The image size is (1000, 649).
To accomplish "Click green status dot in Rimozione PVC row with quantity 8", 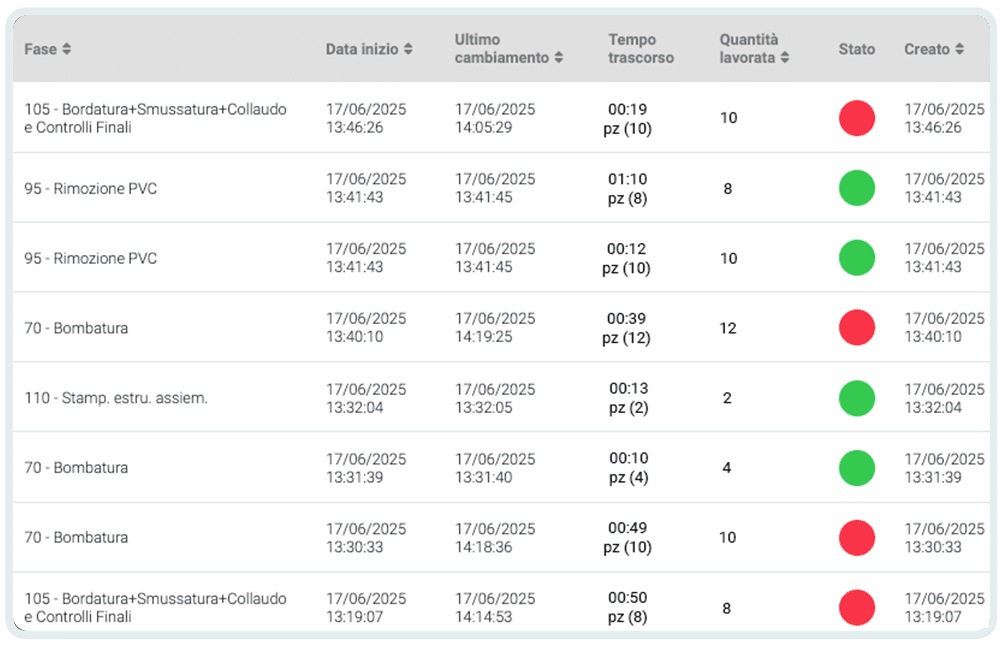I will click(856, 188).
